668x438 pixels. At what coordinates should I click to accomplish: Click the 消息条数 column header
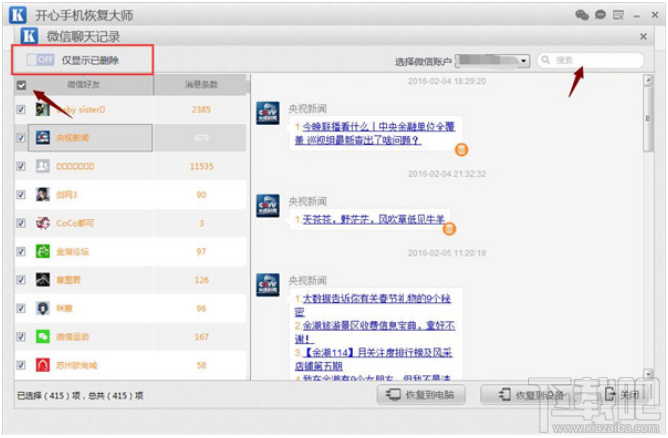[x=201, y=85]
